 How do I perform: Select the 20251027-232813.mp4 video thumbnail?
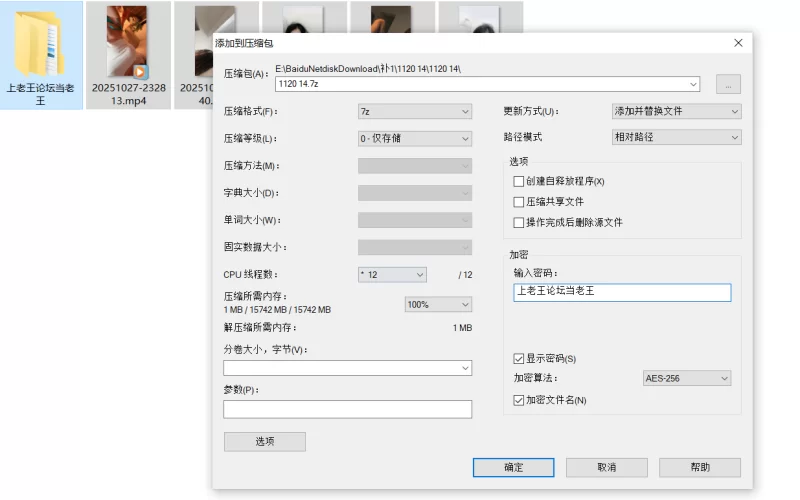tap(128, 42)
